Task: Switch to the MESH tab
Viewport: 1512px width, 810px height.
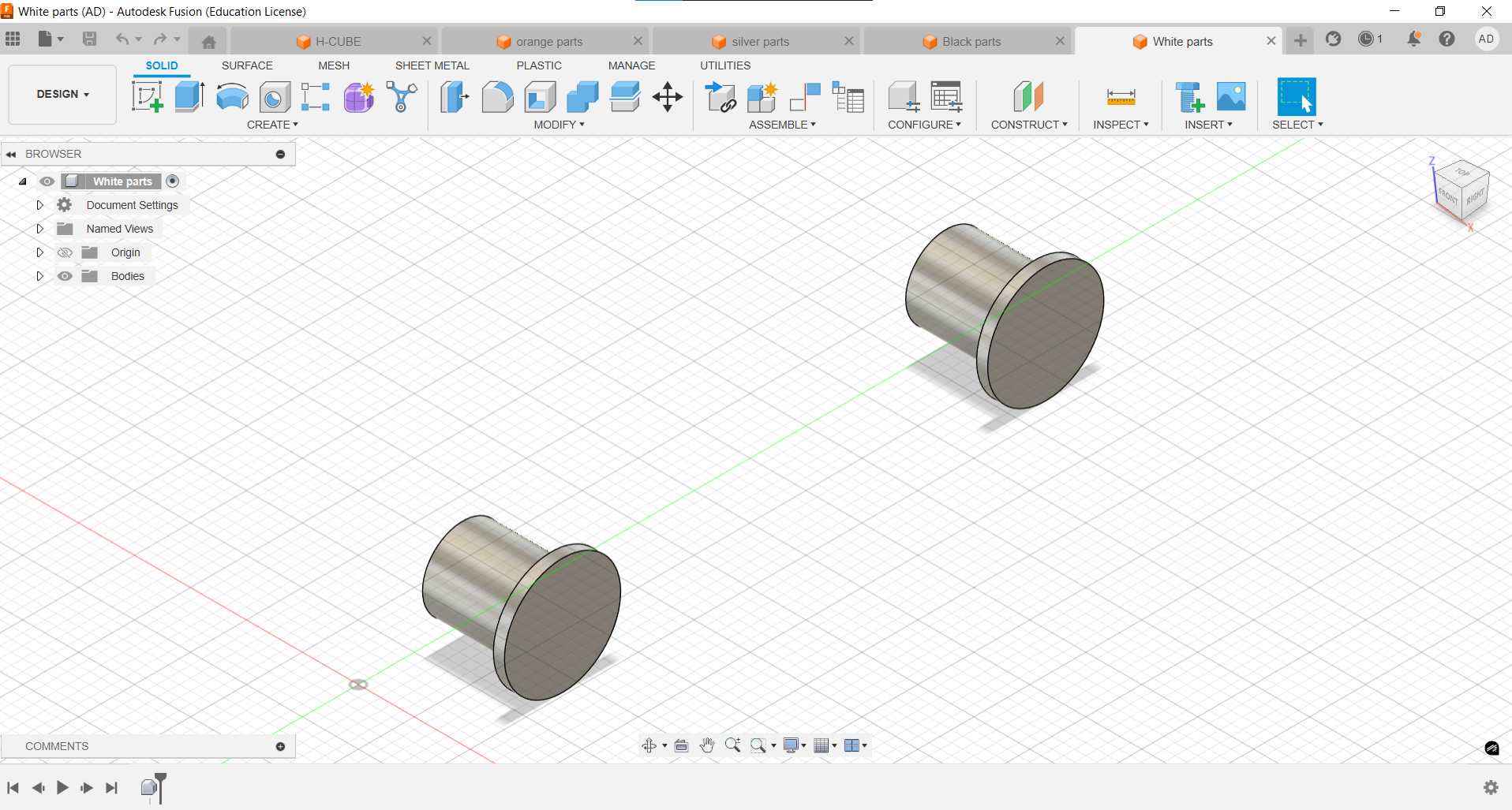Action: coord(334,65)
